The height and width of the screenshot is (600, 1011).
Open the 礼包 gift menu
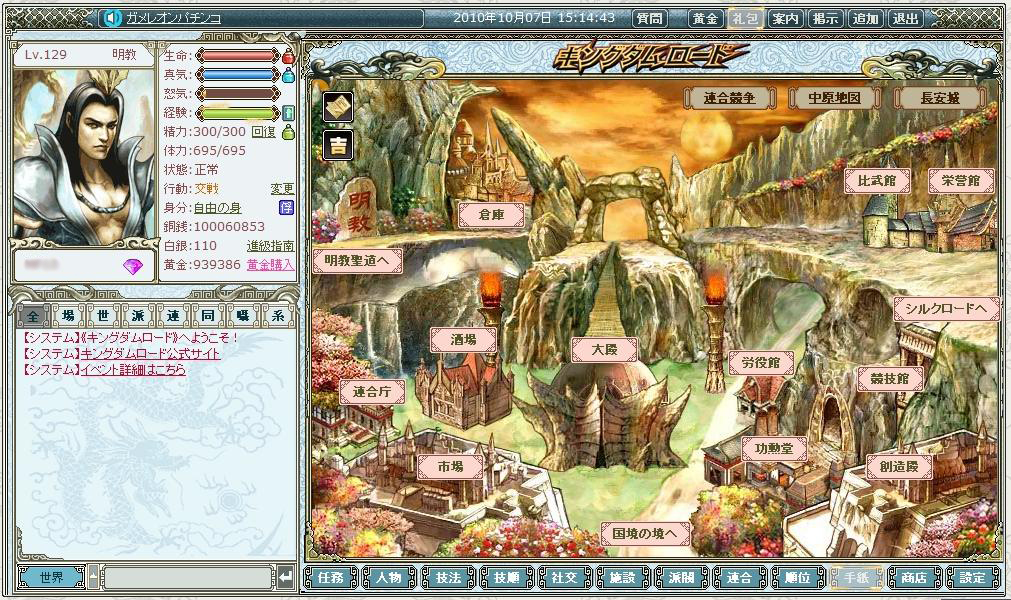[x=745, y=19]
